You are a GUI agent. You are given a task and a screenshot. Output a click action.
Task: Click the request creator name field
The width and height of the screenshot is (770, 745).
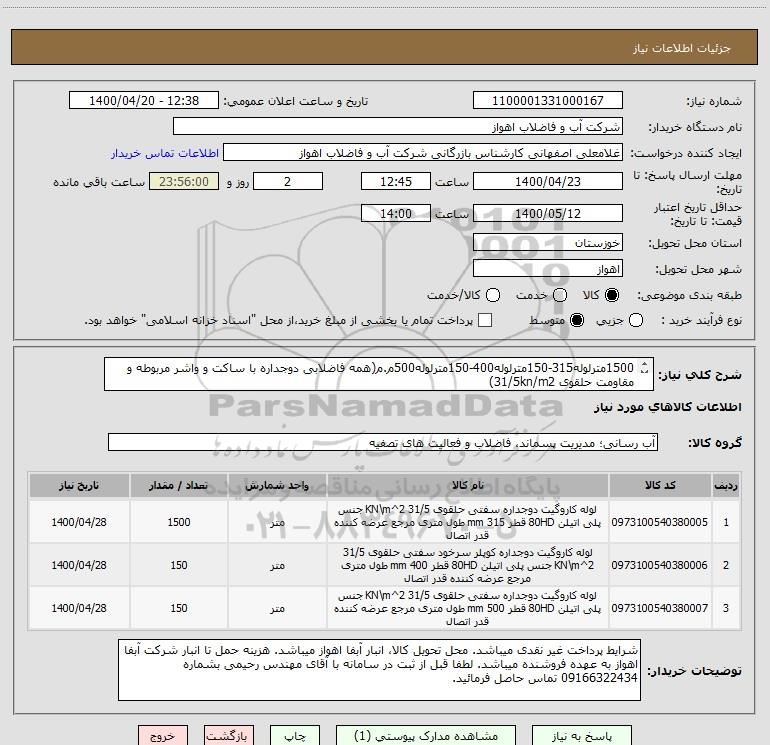click(423, 153)
